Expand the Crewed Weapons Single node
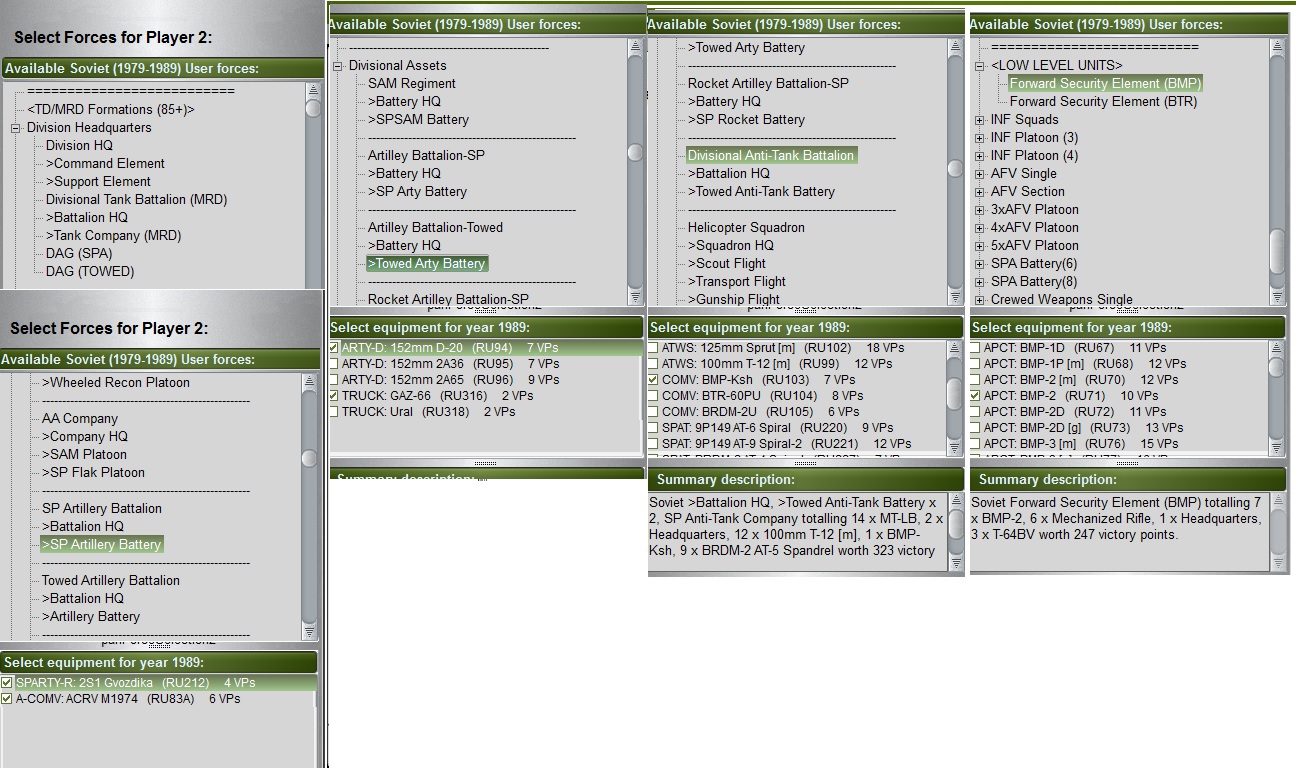 coord(980,300)
